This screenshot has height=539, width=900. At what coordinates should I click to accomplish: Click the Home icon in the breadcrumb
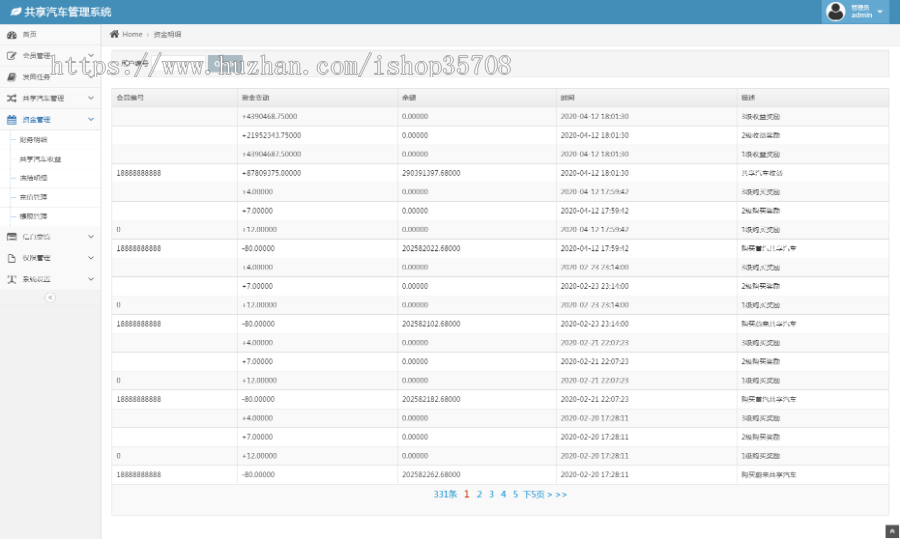coord(115,34)
